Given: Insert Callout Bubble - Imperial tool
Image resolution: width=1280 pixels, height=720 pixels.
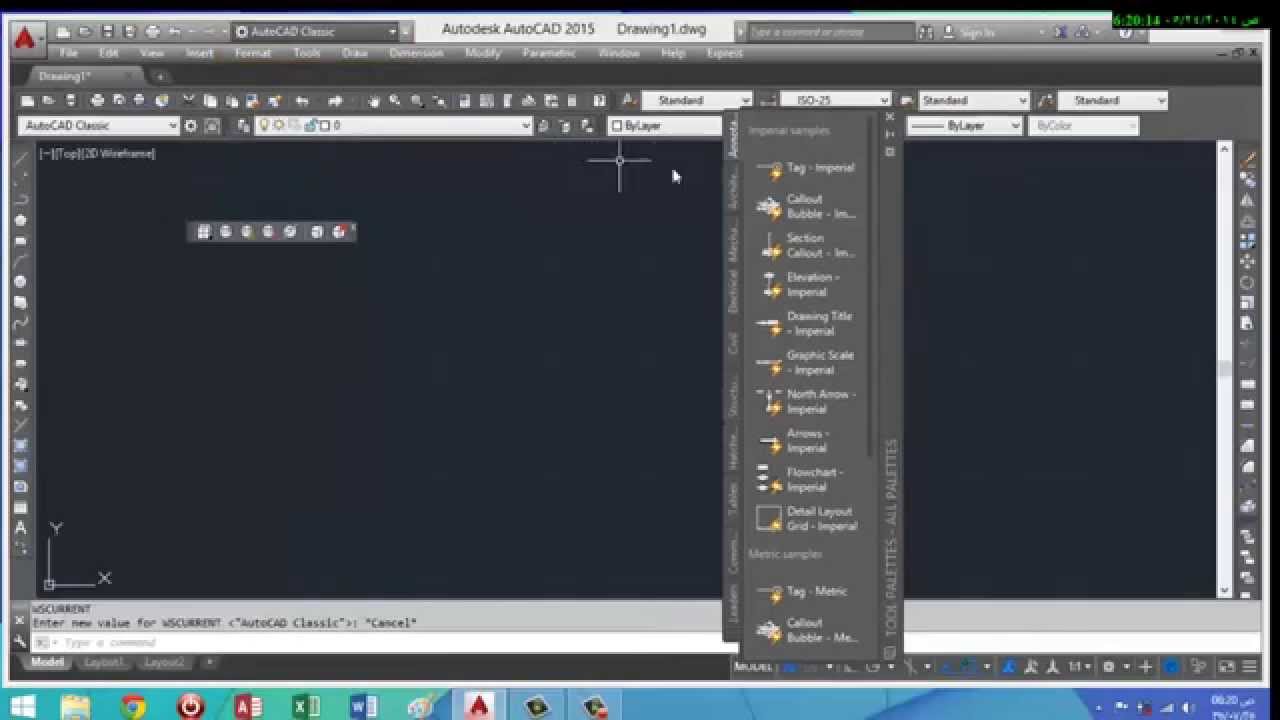Looking at the screenshot, I should tap(807, 206).
